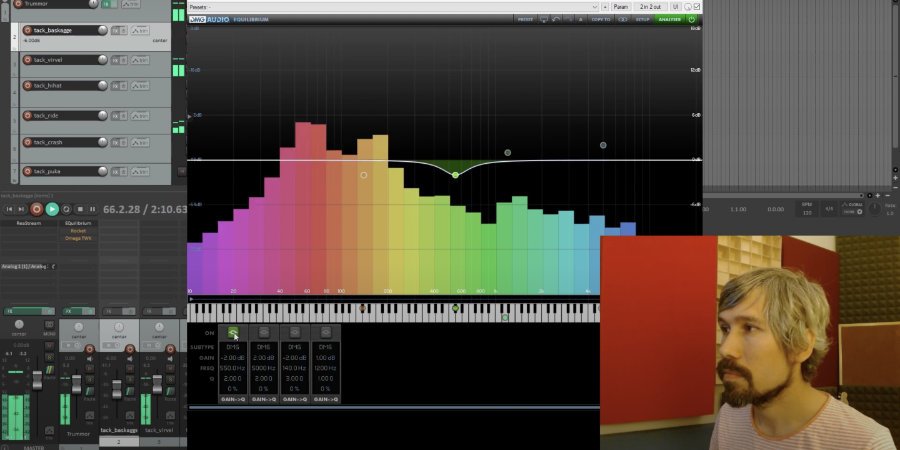Open the FX chain for tack_ride
The width and height of the screenshot is (900, 450).
click(115, 115)
